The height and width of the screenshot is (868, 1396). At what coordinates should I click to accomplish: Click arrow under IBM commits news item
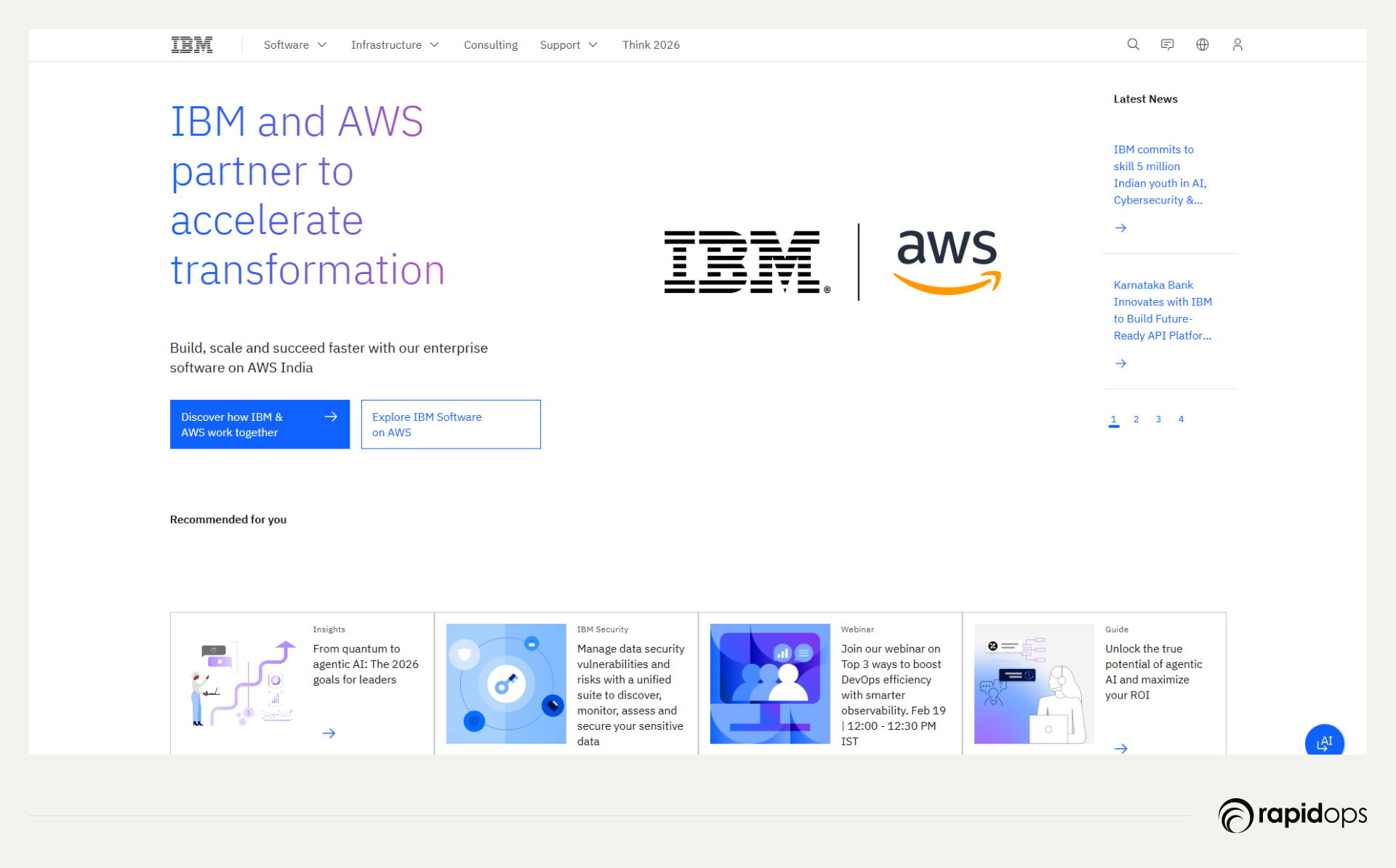(1120, 228)
